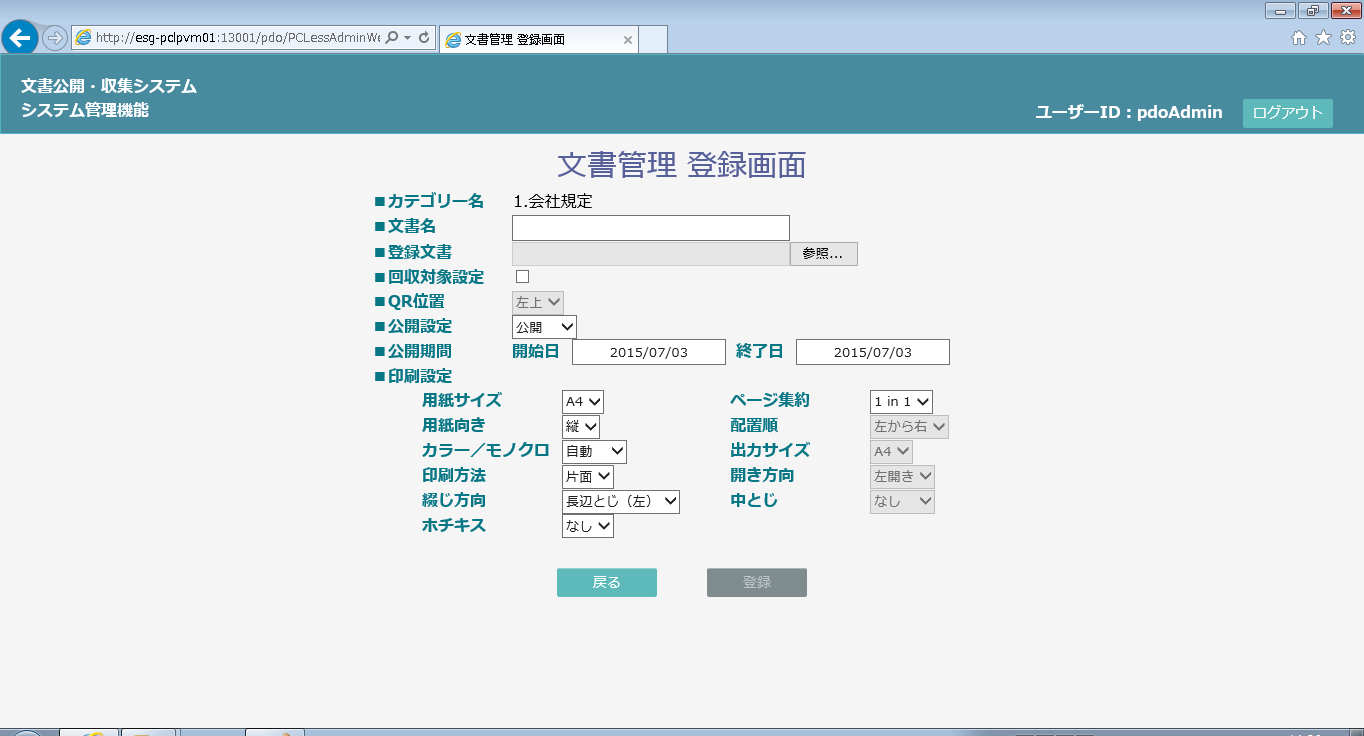Click the 文書名 text input field
Image resolution: width=1364 pixels, height=736 pixels.
point(650,228)
